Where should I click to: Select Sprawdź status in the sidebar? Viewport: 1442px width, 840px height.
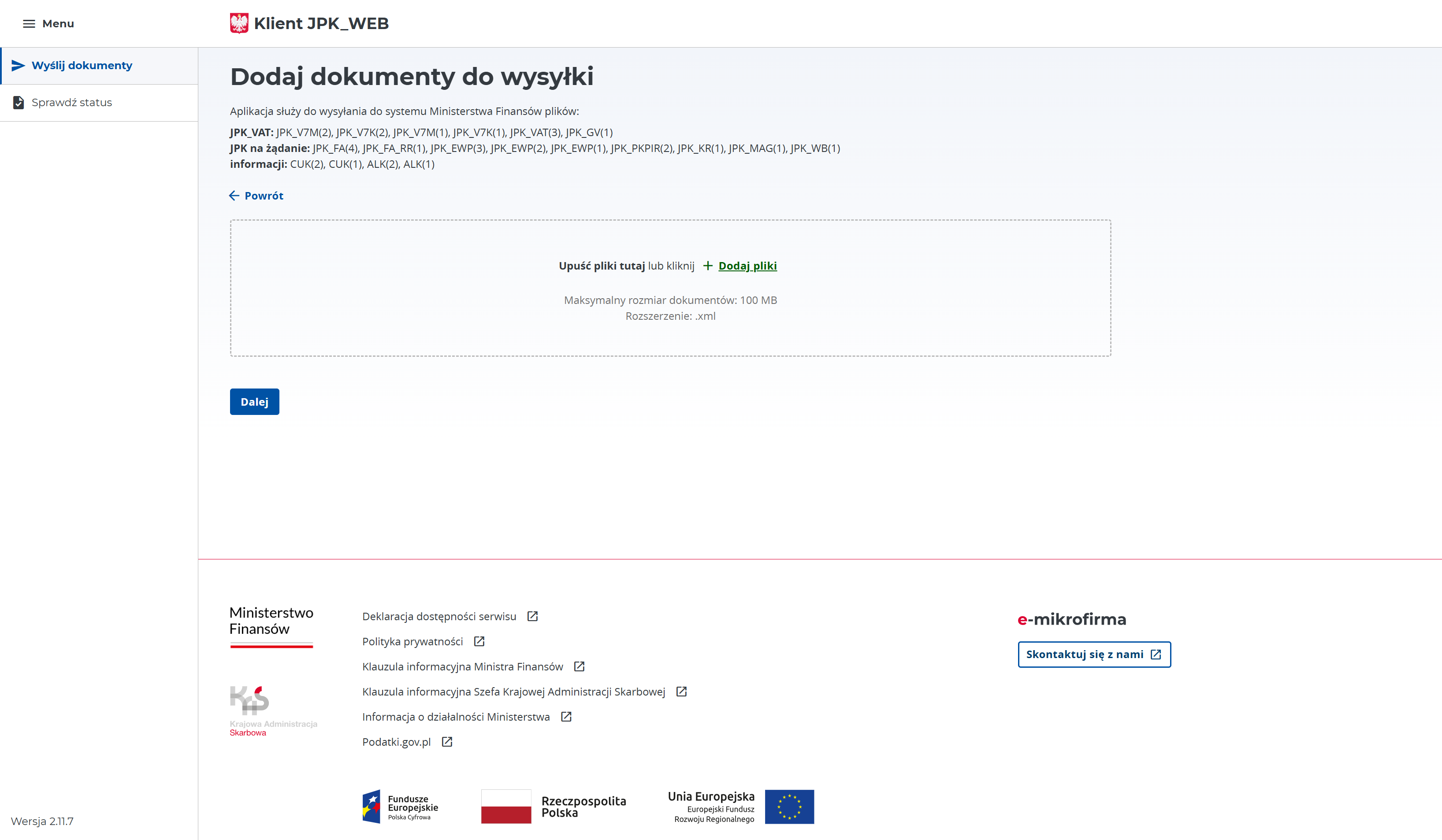pyautogui.click(x=100, y=103)
